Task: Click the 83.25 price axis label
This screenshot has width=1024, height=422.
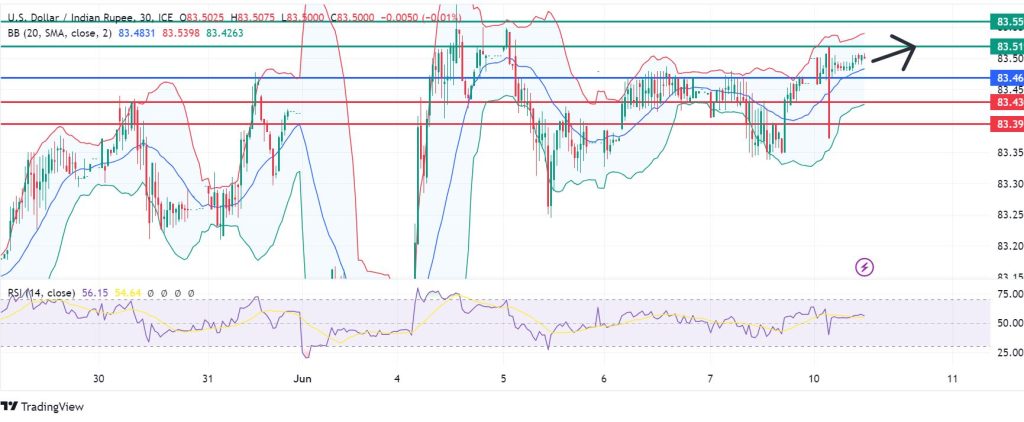Action: 1009,214
